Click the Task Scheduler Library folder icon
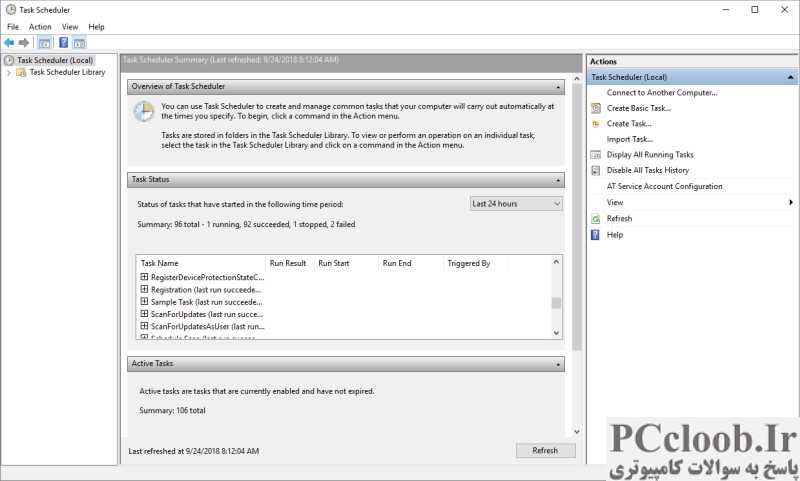800x481 pixels. click(21, 72)
